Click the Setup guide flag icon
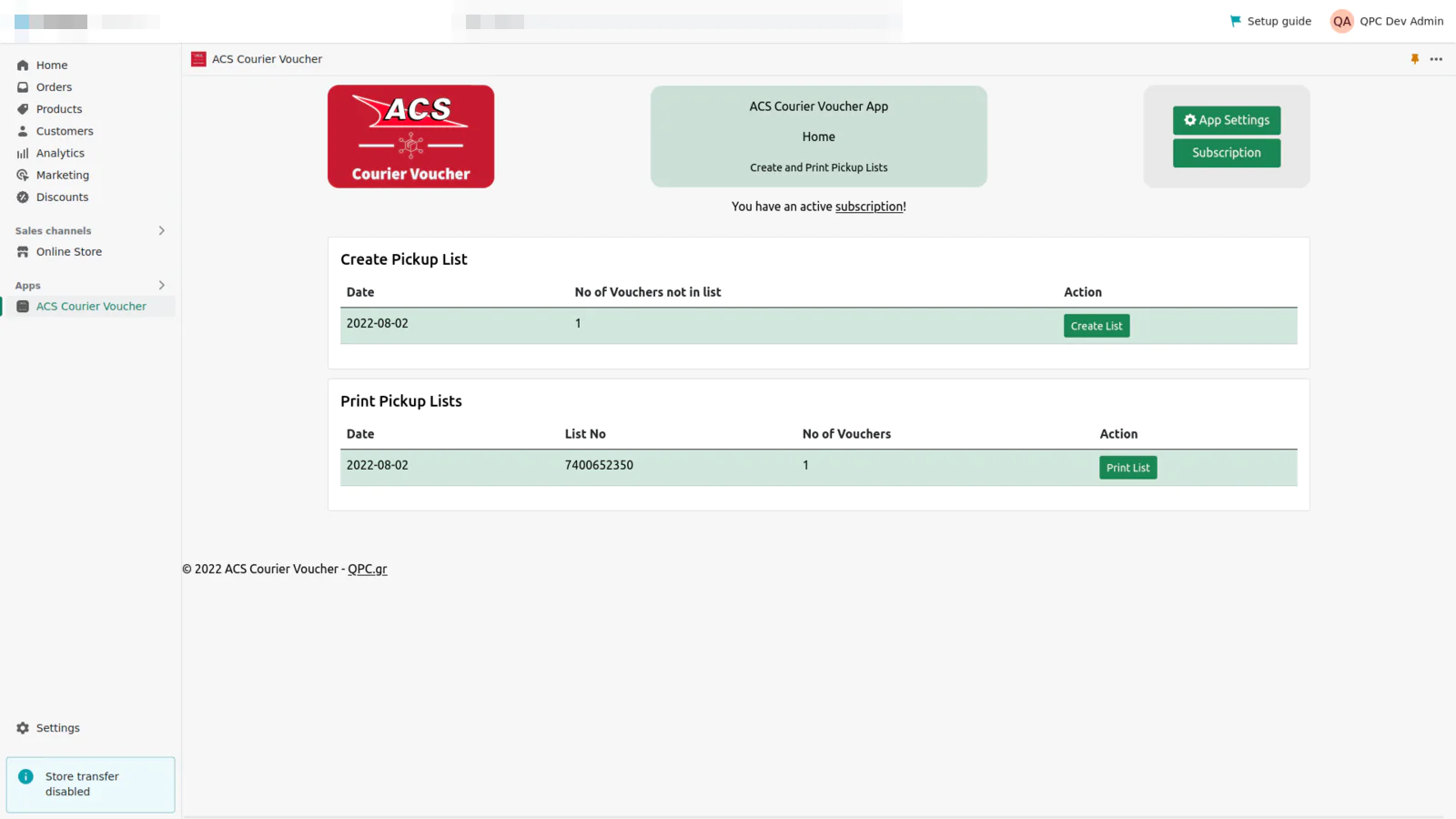Image resolution: width=1456 pixels, height=819 pixels. pyautogui.click(x=1235, y=21)
